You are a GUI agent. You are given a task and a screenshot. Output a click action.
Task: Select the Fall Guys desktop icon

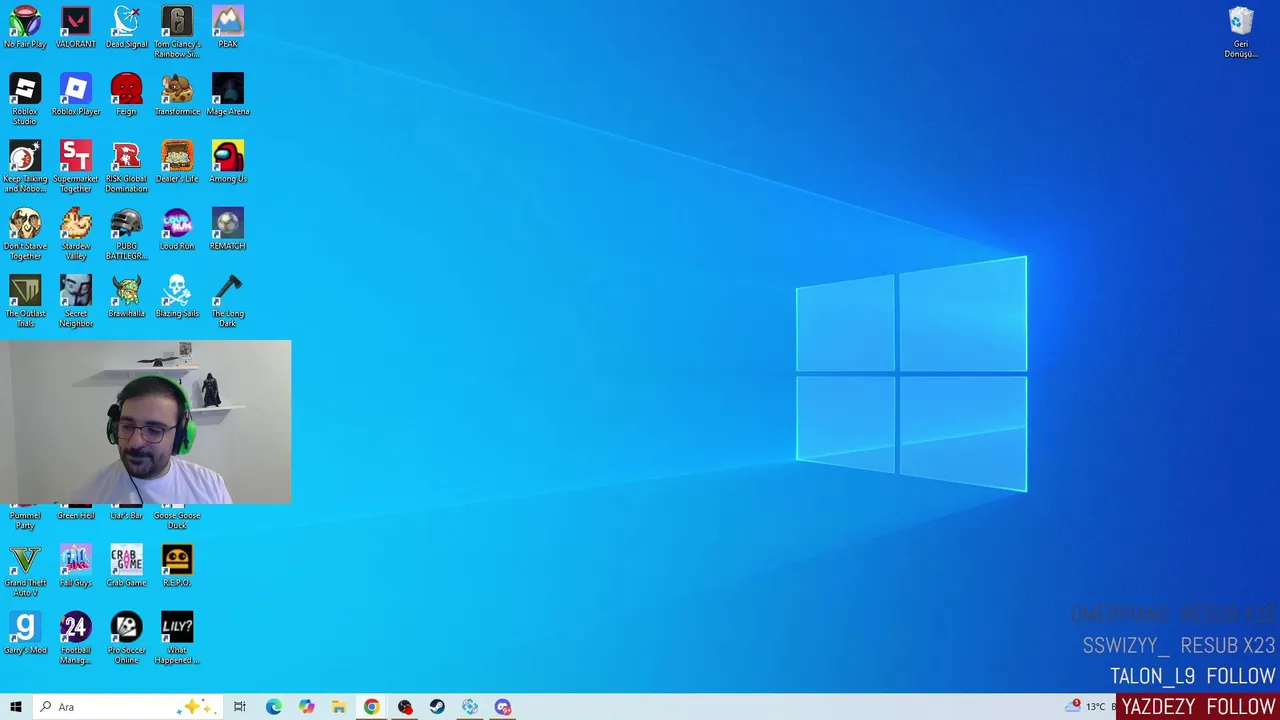(x=76, y=565)
